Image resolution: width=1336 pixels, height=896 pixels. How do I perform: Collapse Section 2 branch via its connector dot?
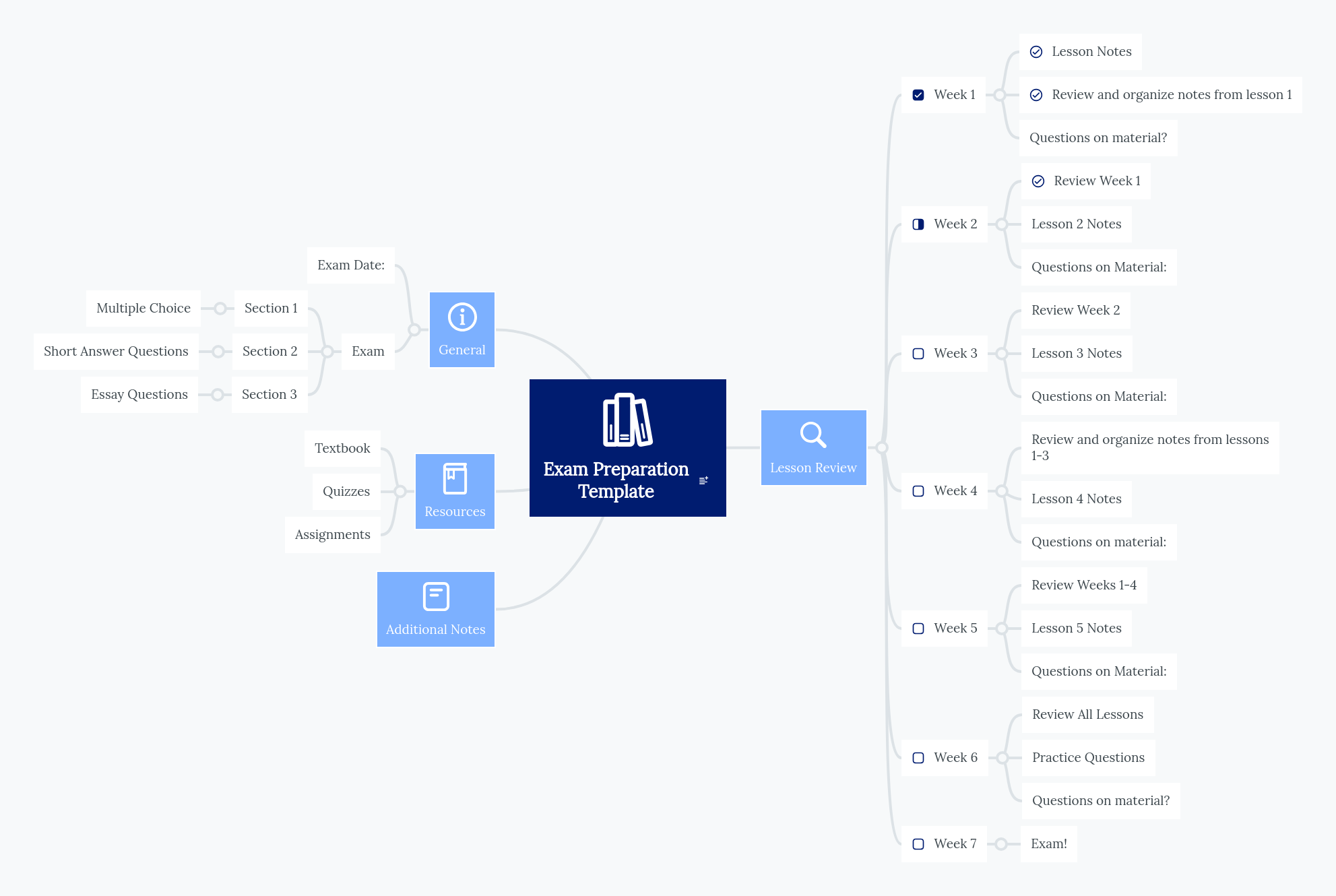click(217, 351)
